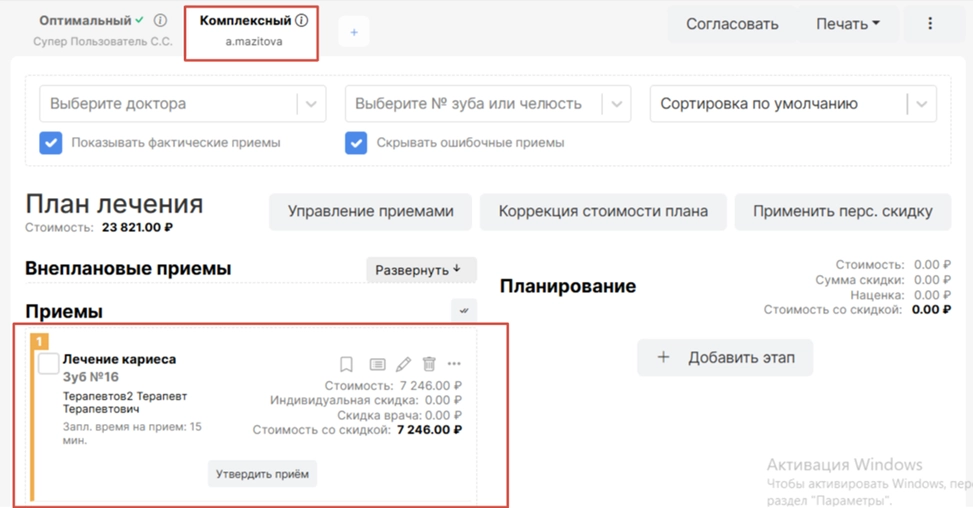The height and width of the screenshot is (508, 973).
Task: Open the three-dot menu on the appointment card
Action: click(x=454, y=365)
